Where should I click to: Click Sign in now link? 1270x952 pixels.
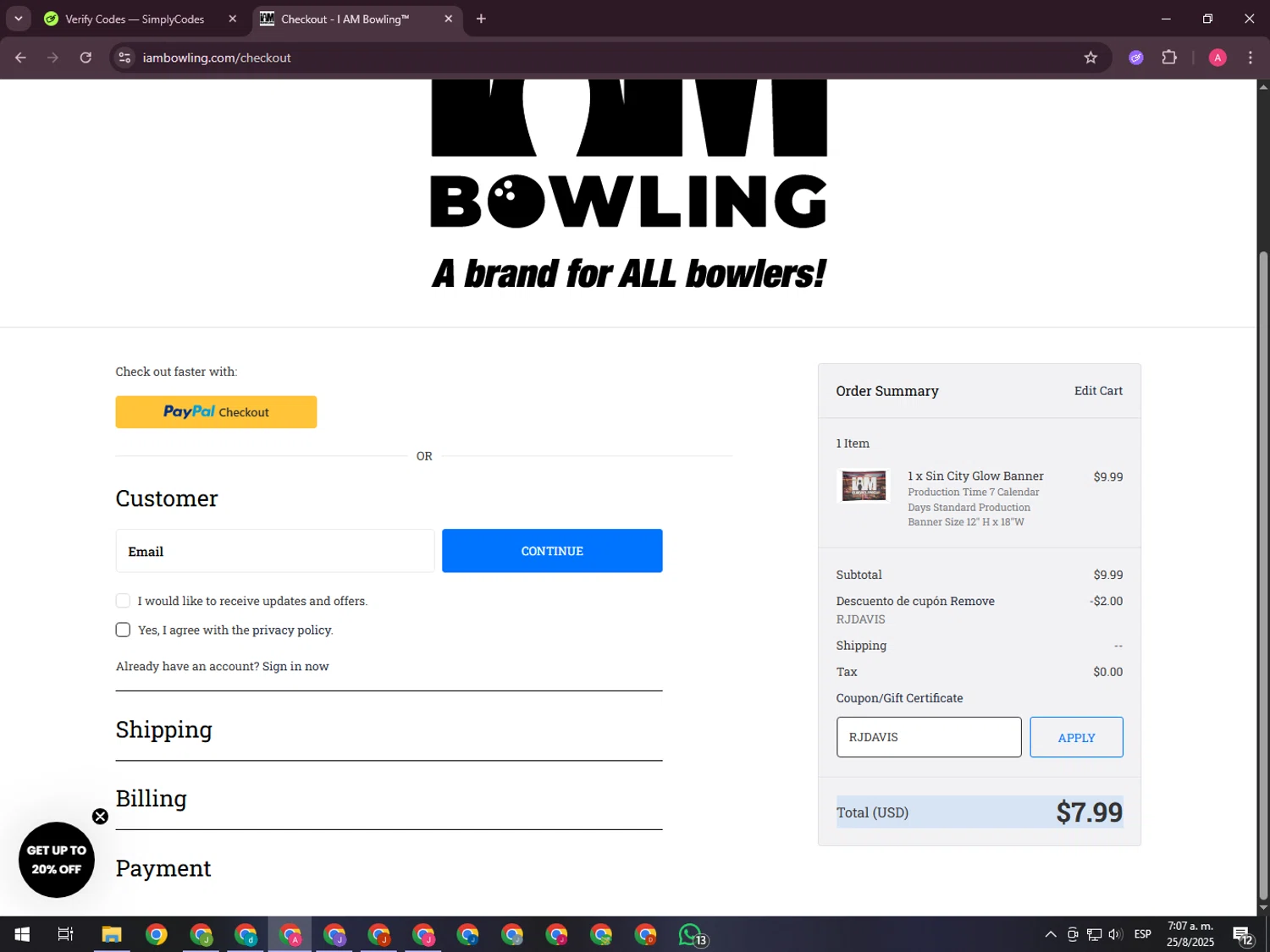coord(295,667)
